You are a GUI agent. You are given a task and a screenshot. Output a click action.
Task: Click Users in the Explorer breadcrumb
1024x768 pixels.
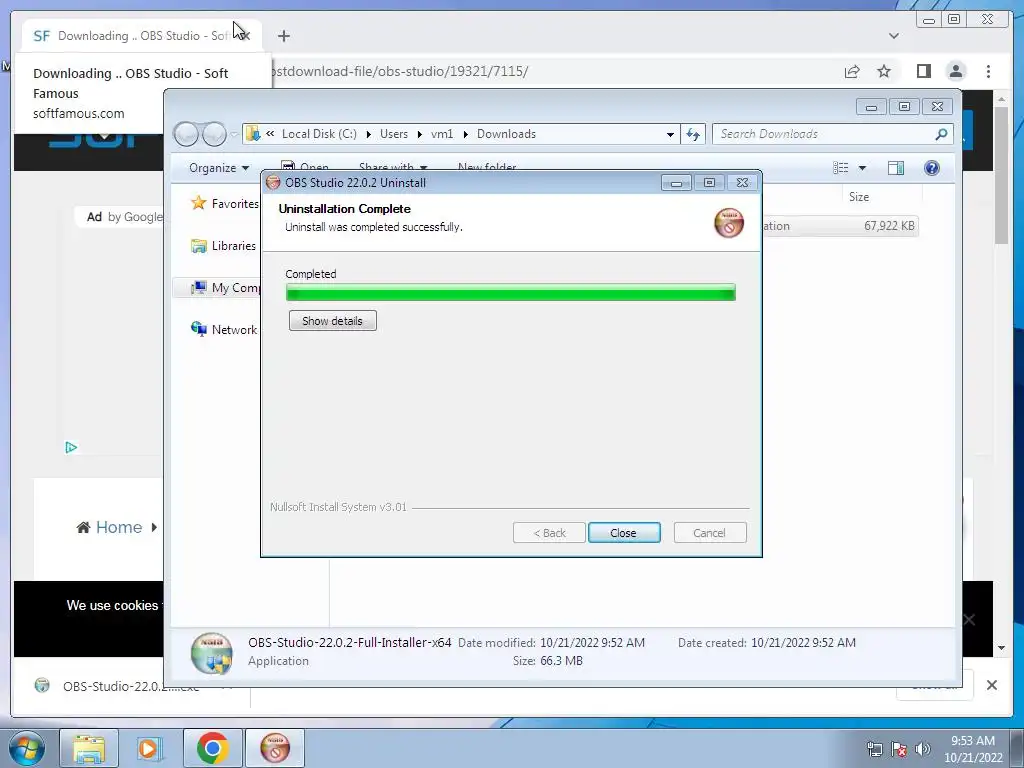click(394, 134)
